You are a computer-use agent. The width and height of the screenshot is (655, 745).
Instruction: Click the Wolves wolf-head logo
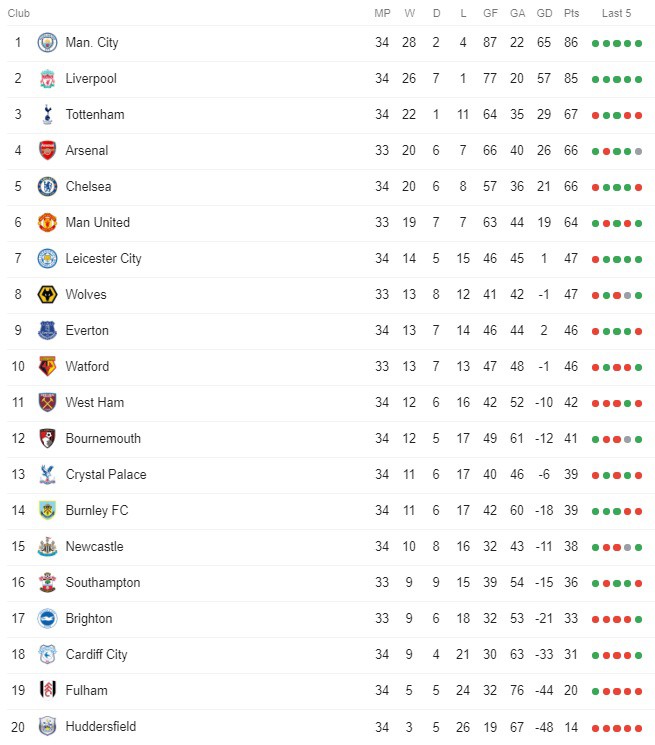(x=47, y=295)
